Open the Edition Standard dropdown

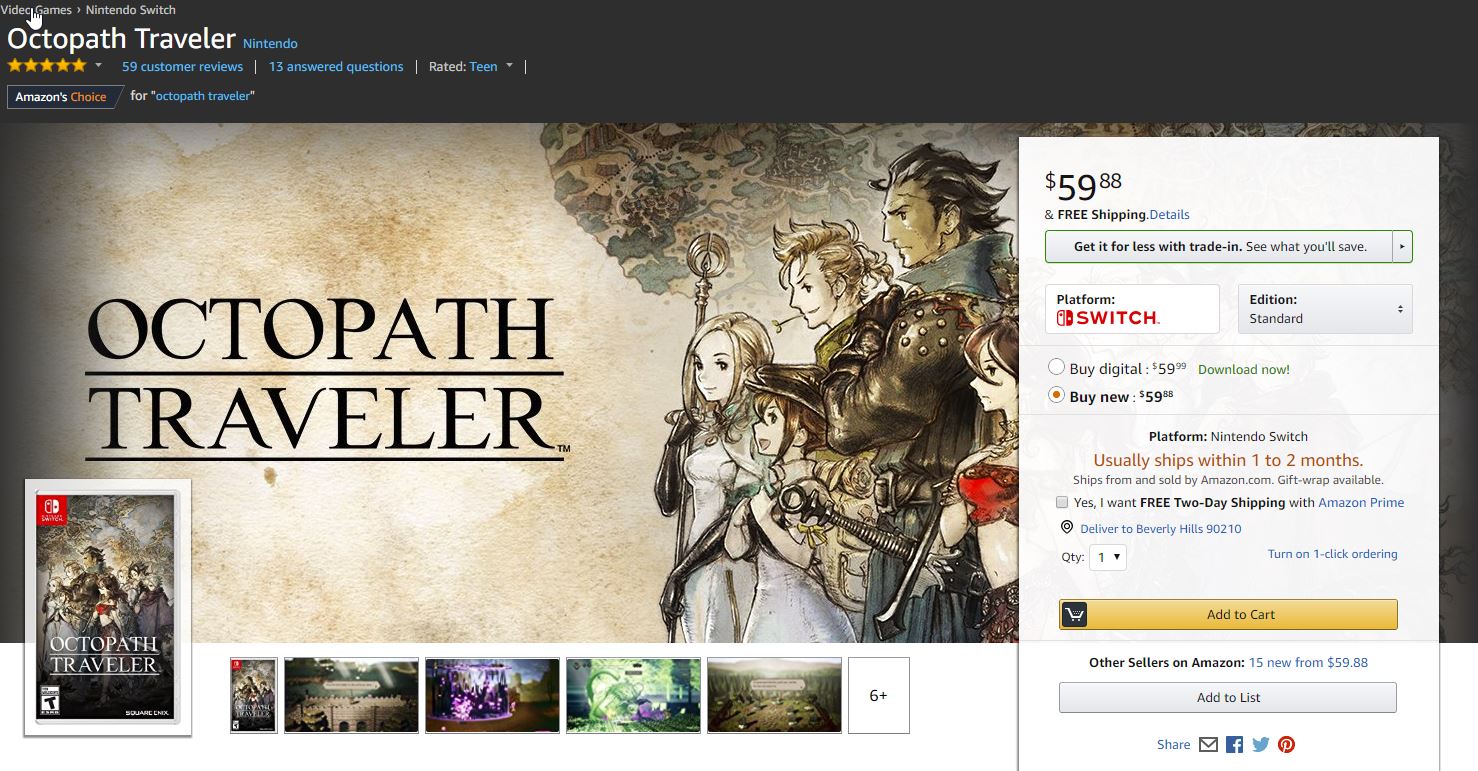click(x=1324, y=309)
